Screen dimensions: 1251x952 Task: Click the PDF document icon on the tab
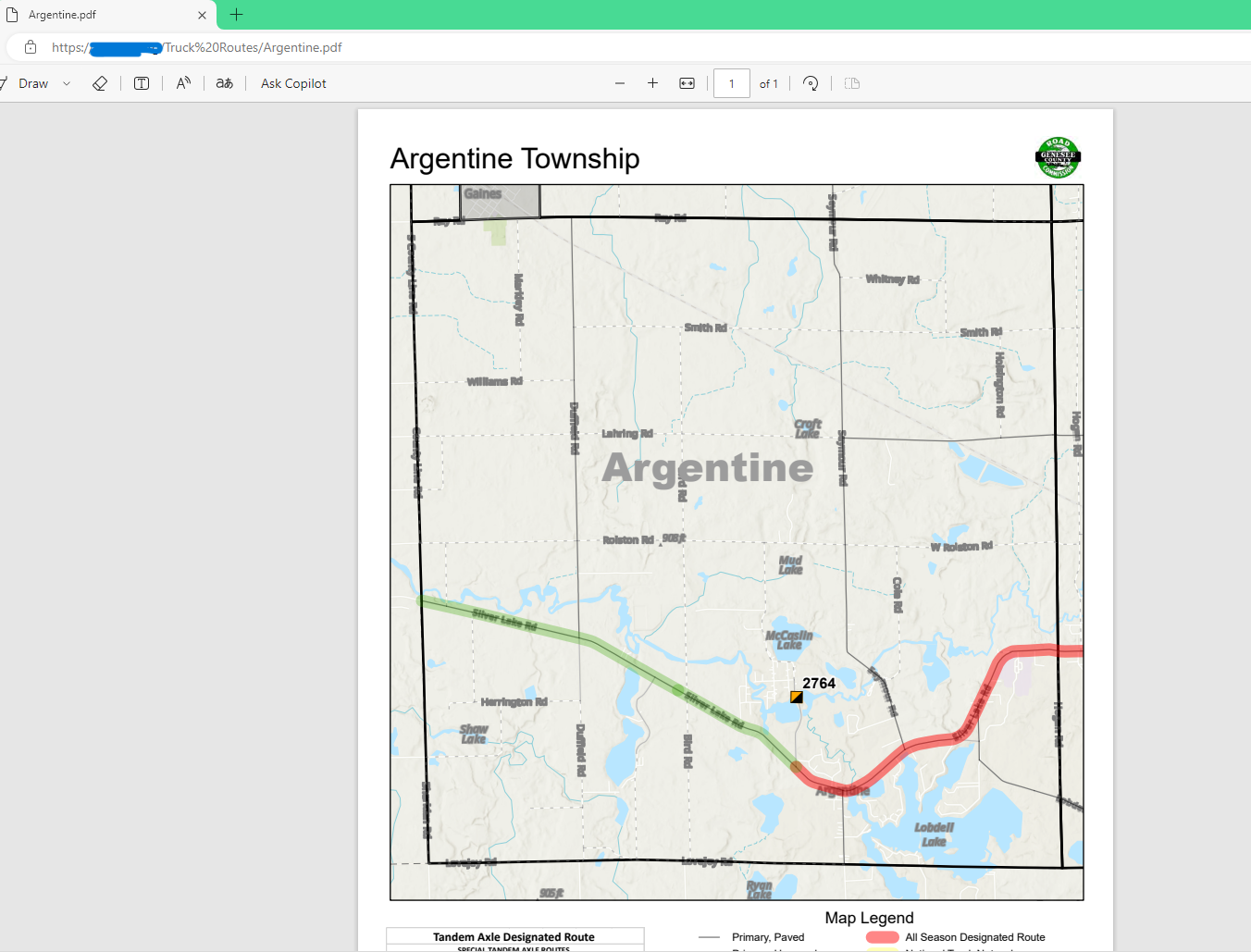[11, 15]
